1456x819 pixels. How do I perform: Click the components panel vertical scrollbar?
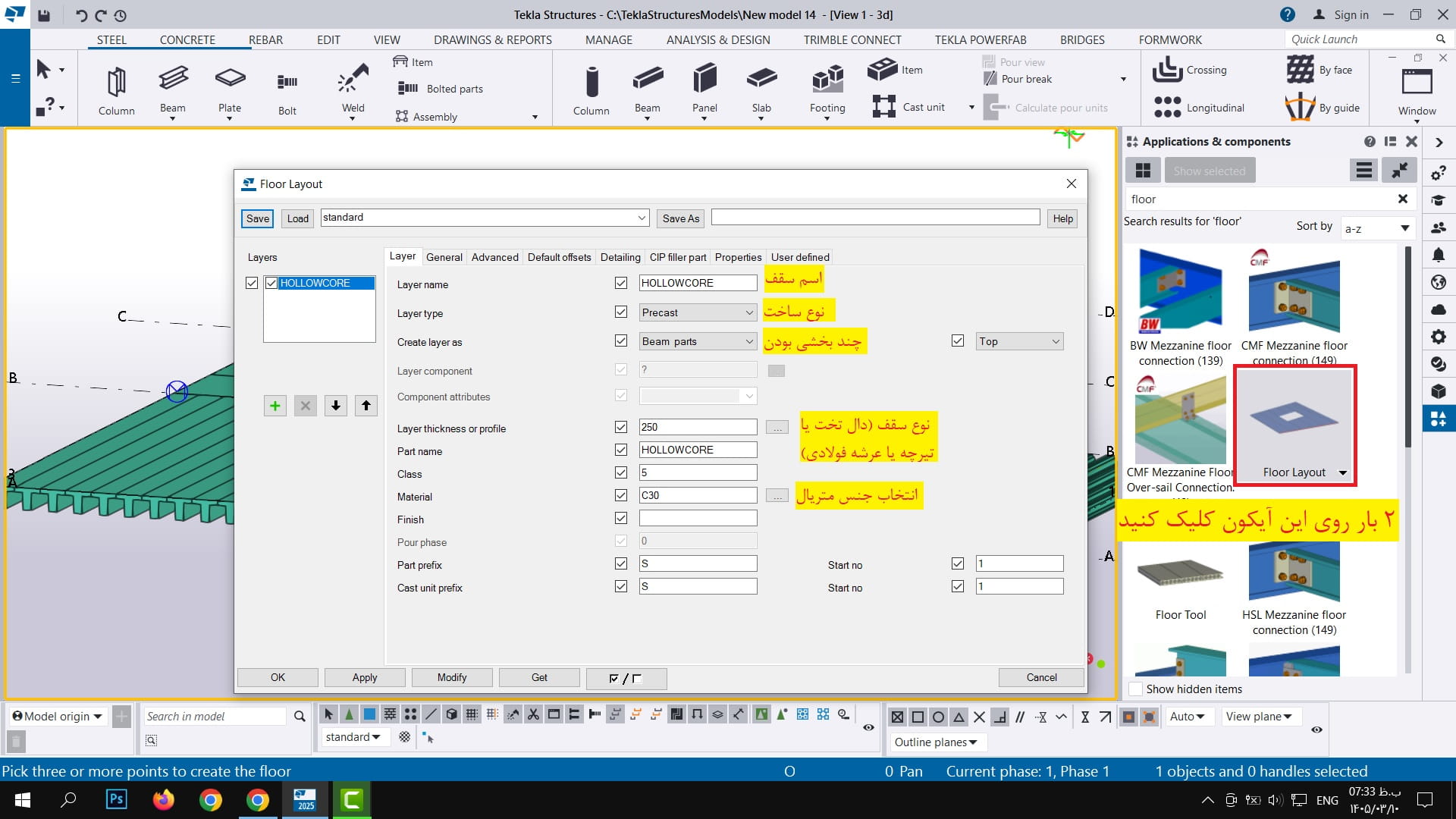1408,346
